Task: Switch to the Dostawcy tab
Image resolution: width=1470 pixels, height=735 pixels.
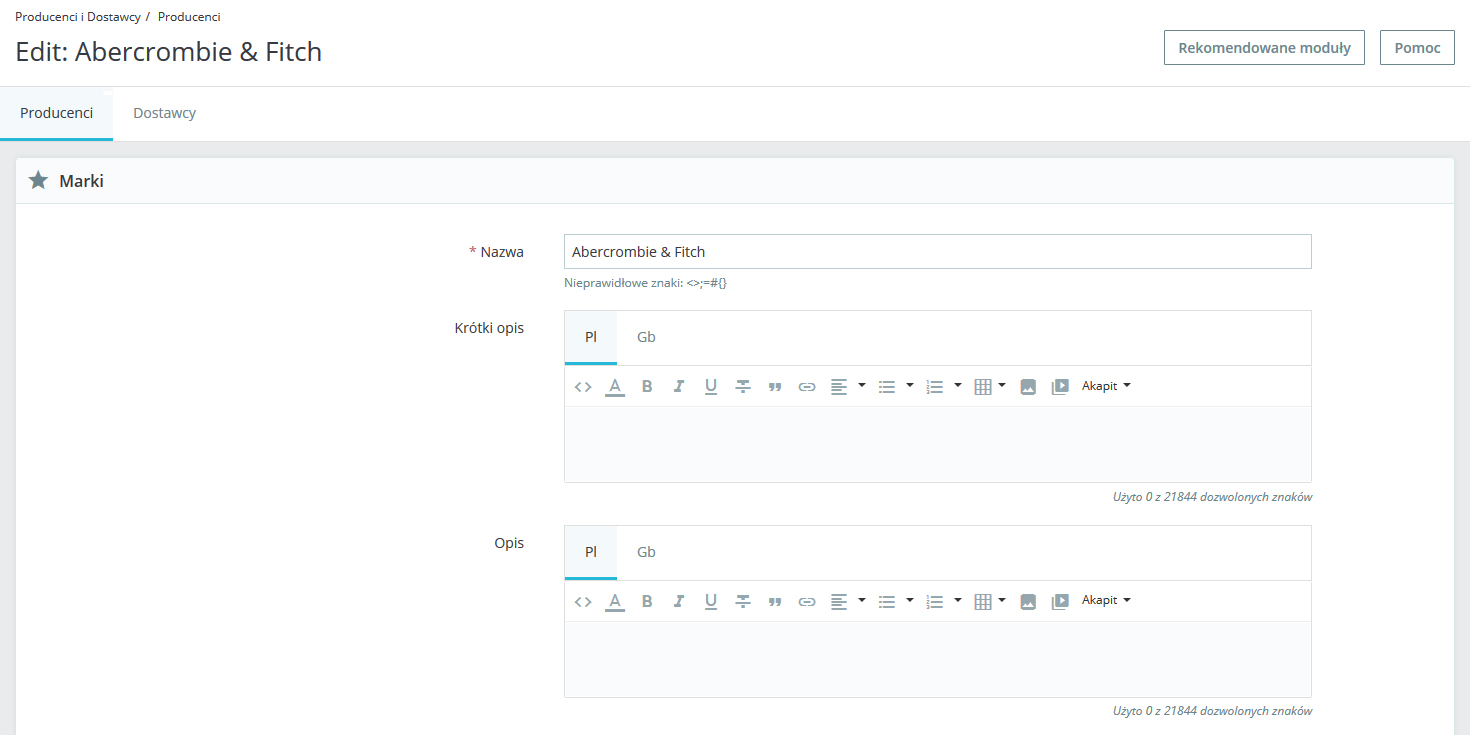Action: [164, 113]
